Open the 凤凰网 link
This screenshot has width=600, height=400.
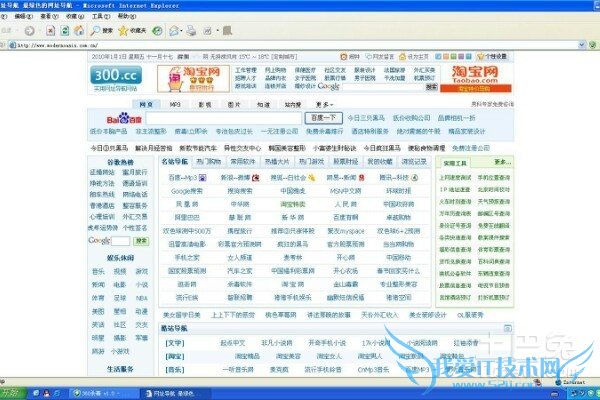(187, 204)
